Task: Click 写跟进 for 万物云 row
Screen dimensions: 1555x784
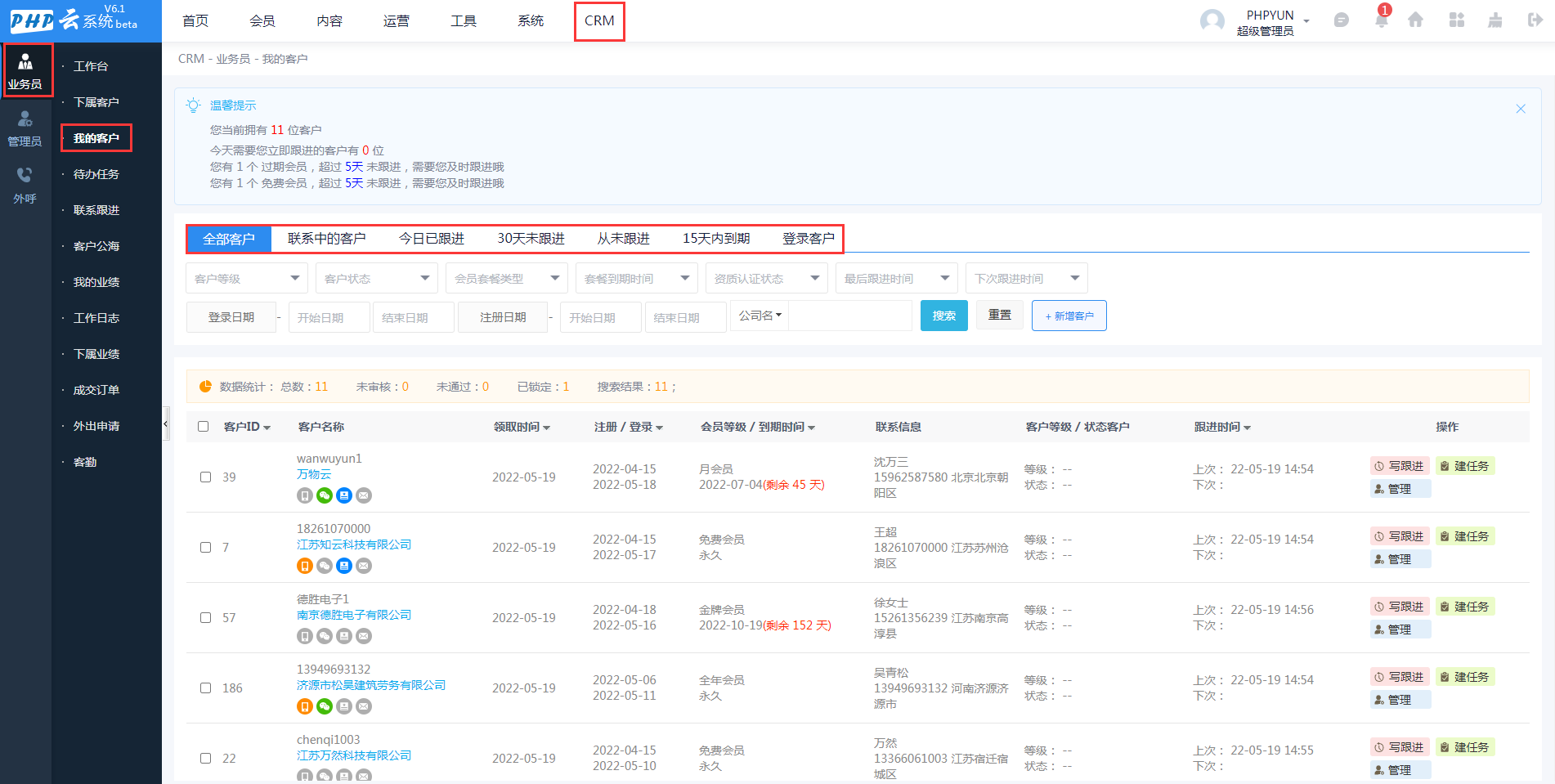Action: tap(1400, 466)
